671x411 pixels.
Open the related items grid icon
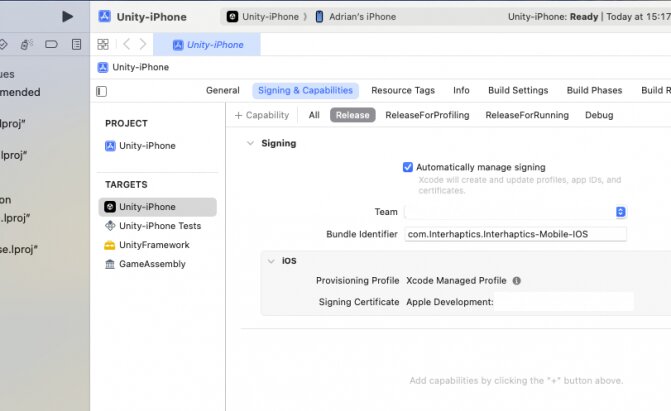point(103,44)
